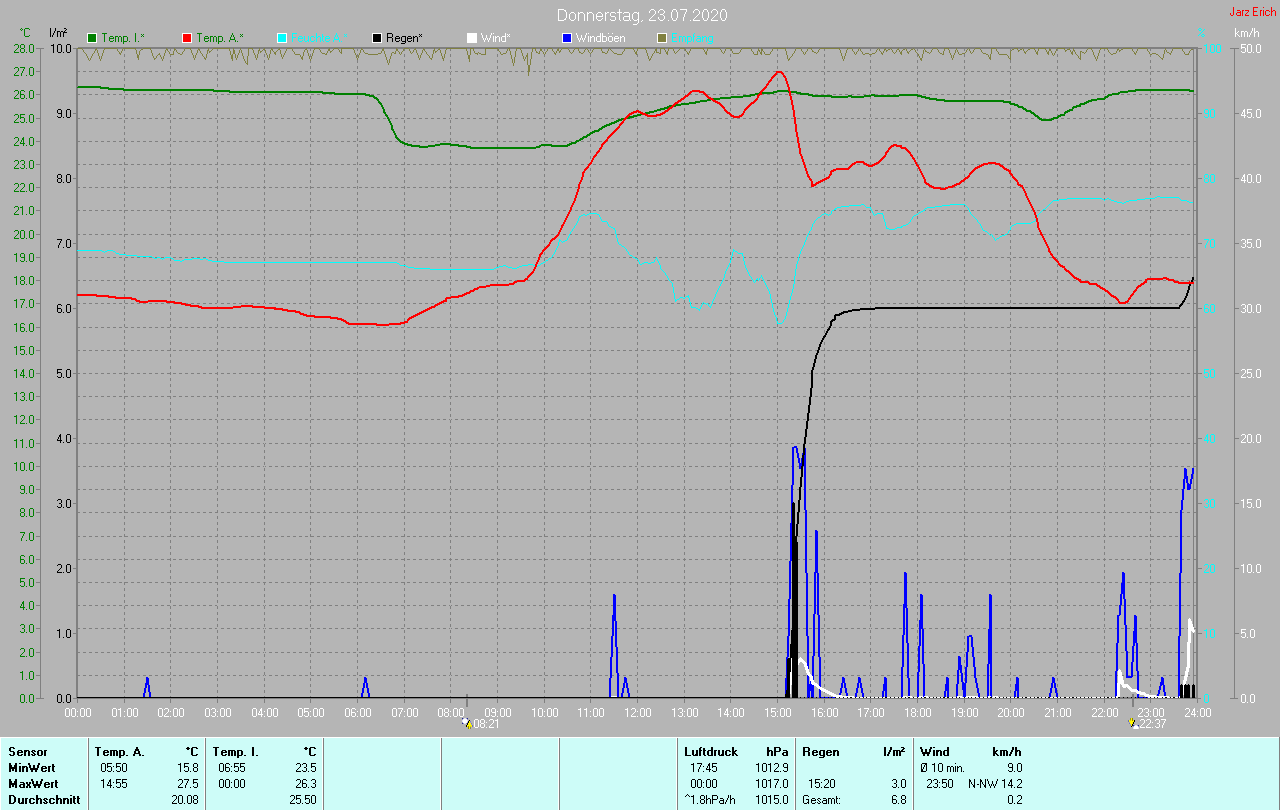Viewport: 1280px width, 810px height.
Task: Click the wind maximum time 23:50
Action: pos(940,784)
